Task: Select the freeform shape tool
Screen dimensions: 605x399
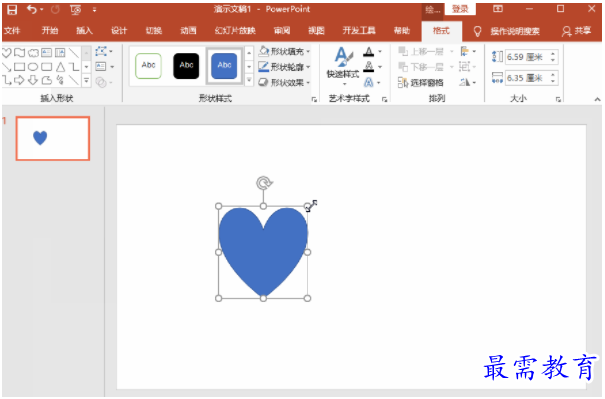Action: click(x=46, y=80)
